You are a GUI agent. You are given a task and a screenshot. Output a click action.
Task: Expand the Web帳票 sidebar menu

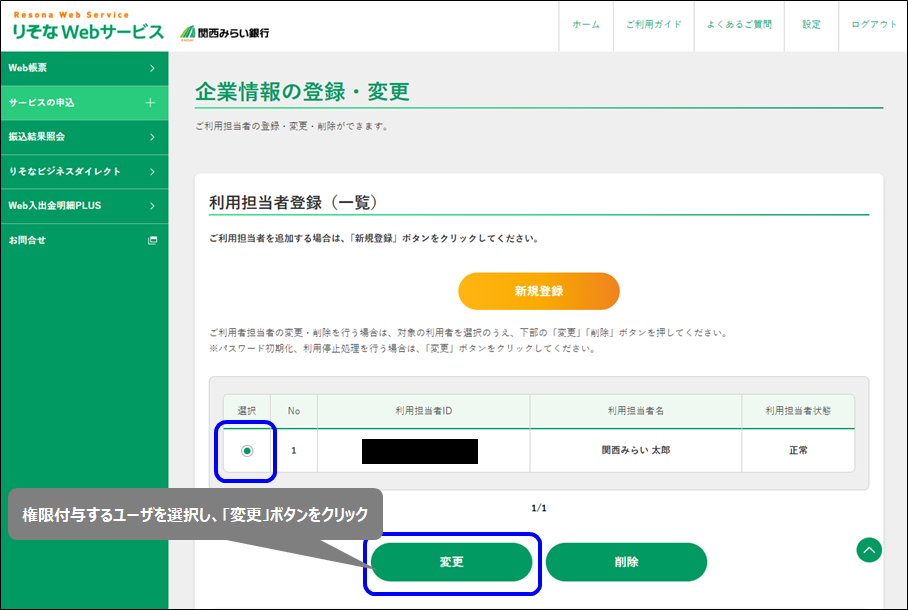click(x=84, y=68)
